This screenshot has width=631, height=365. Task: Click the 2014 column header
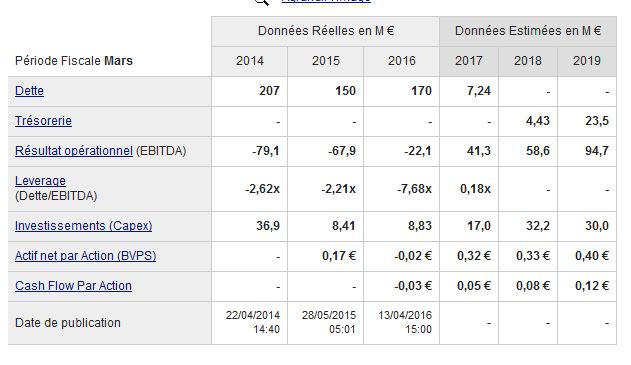coord(250,61)
